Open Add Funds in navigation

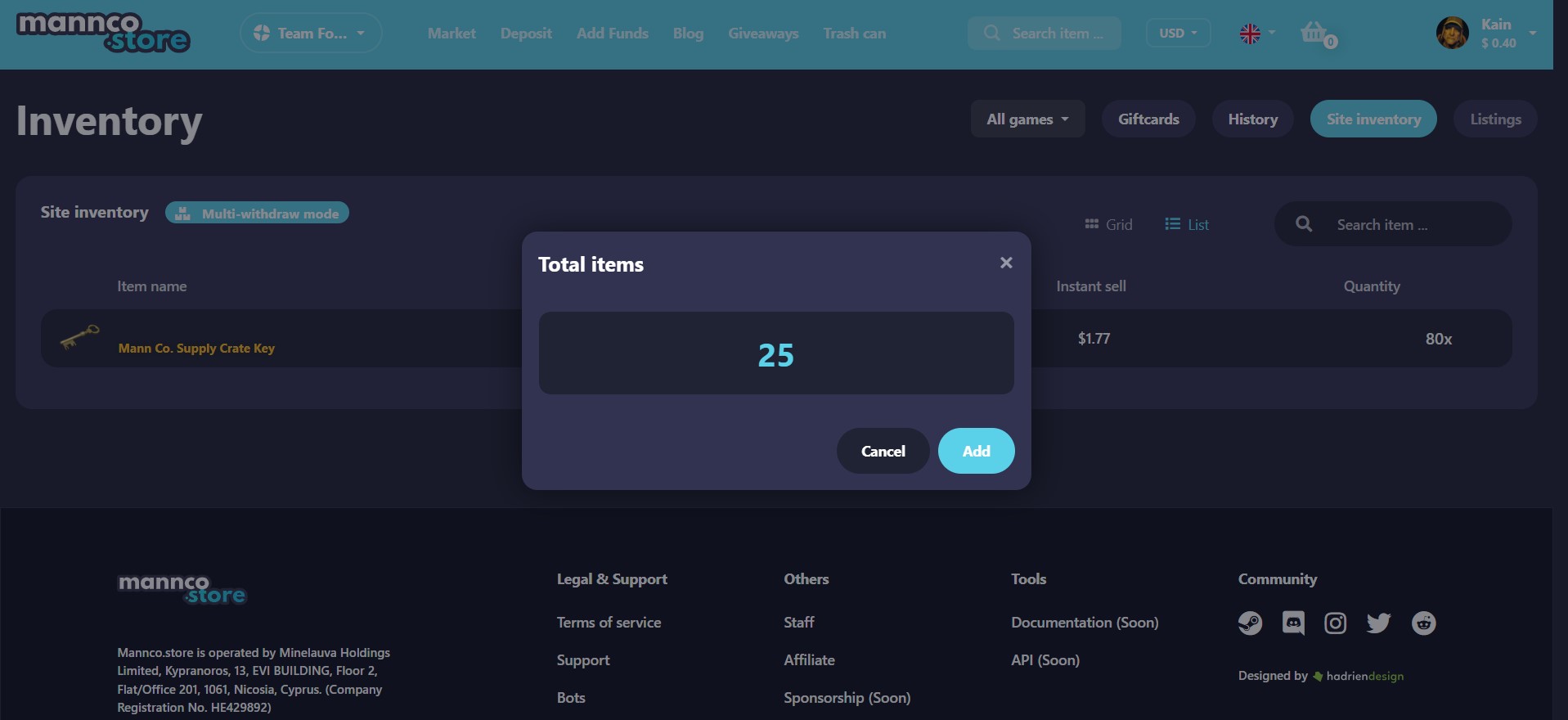coord(613,34)
